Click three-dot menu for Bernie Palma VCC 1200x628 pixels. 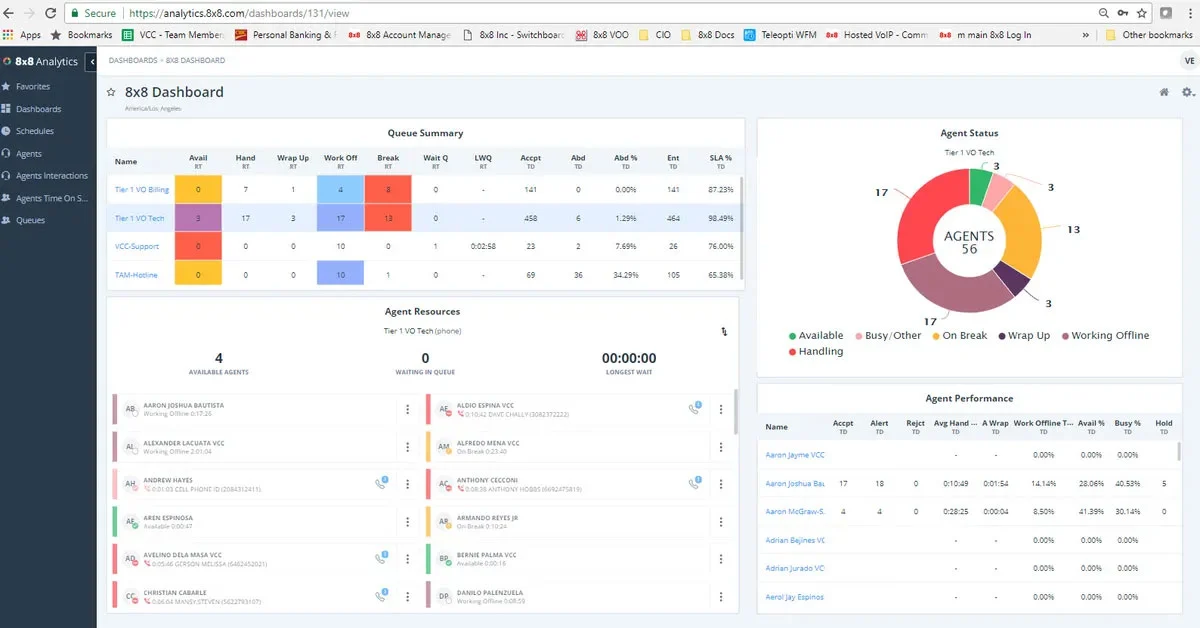coord(721,558)
